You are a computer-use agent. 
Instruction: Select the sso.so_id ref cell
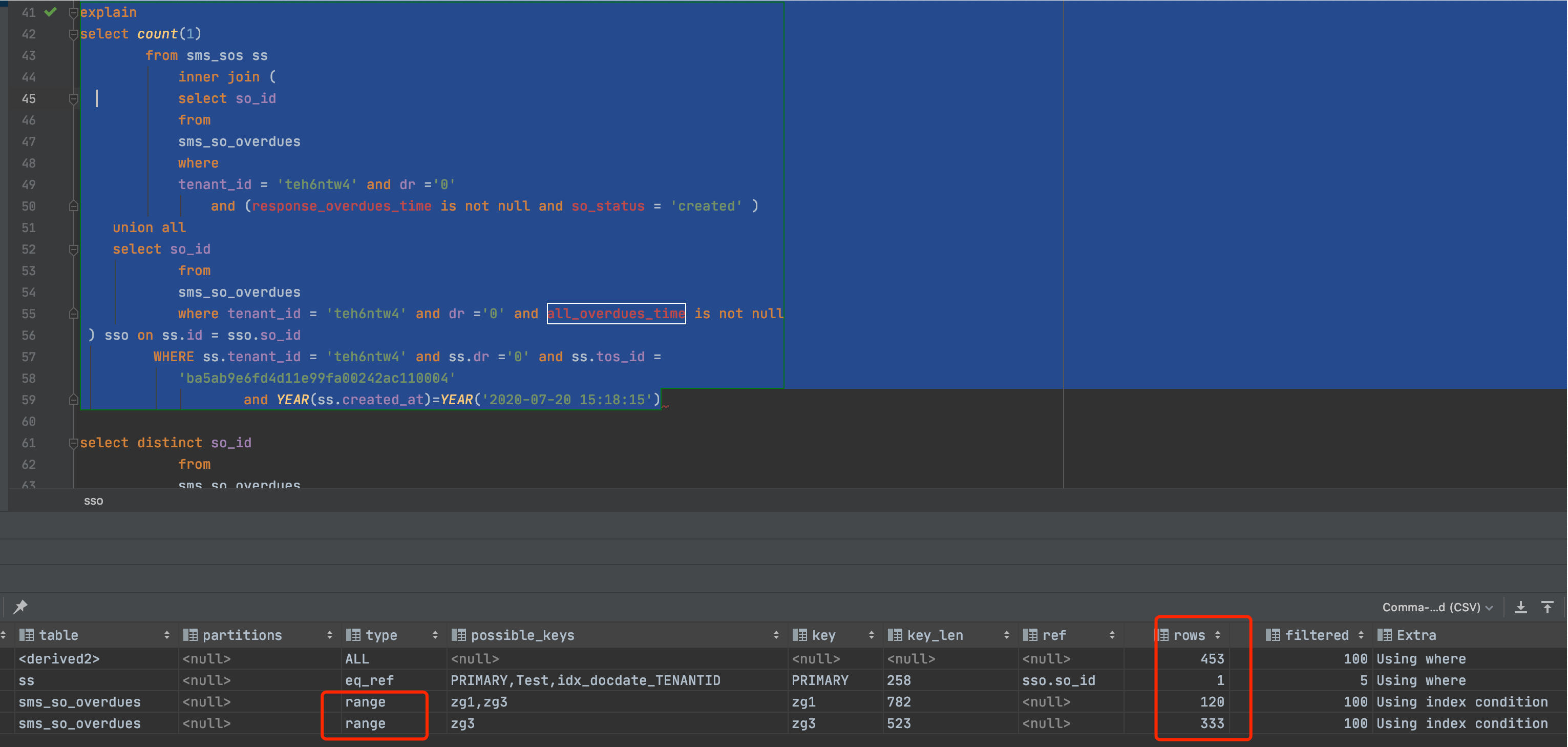pos(1058,680)
